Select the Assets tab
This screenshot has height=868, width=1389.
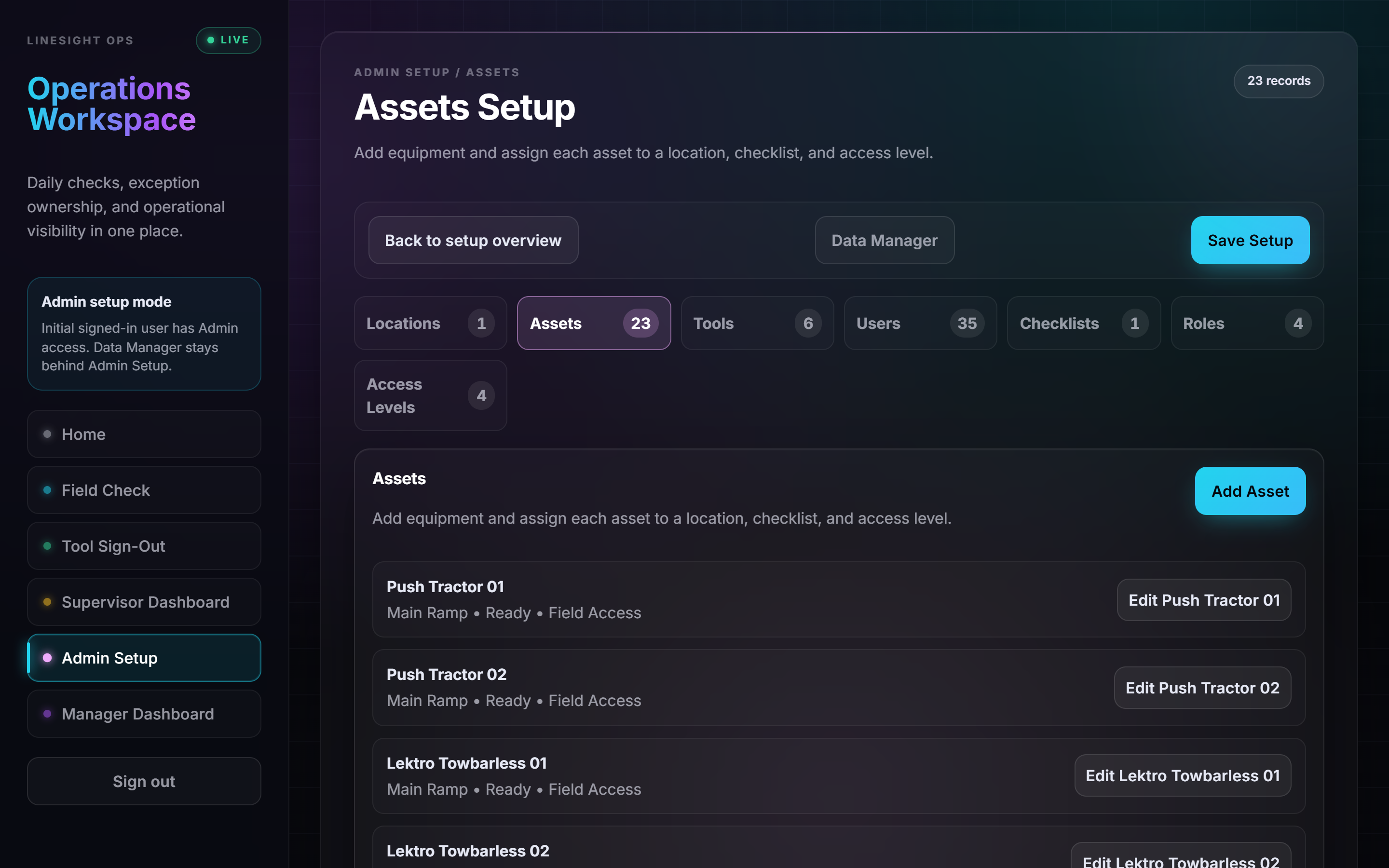click(594, 323)
